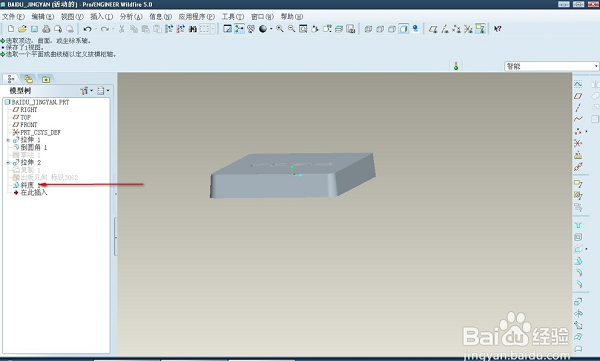This screenshot has height=361, width=600.
Task: Click the Shading display sphere icon
Action: tap(263, 29)
